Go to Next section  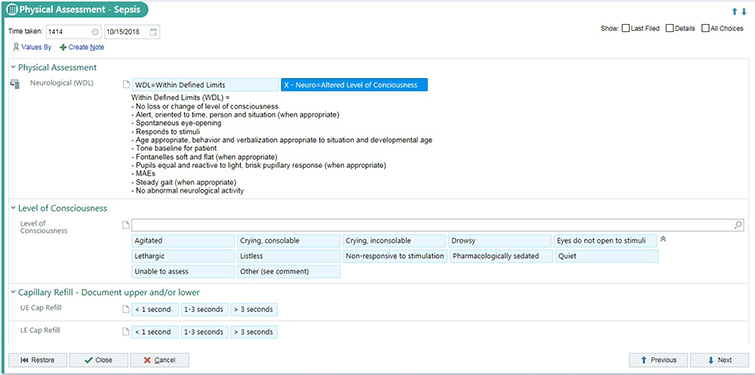click(719, 360)
